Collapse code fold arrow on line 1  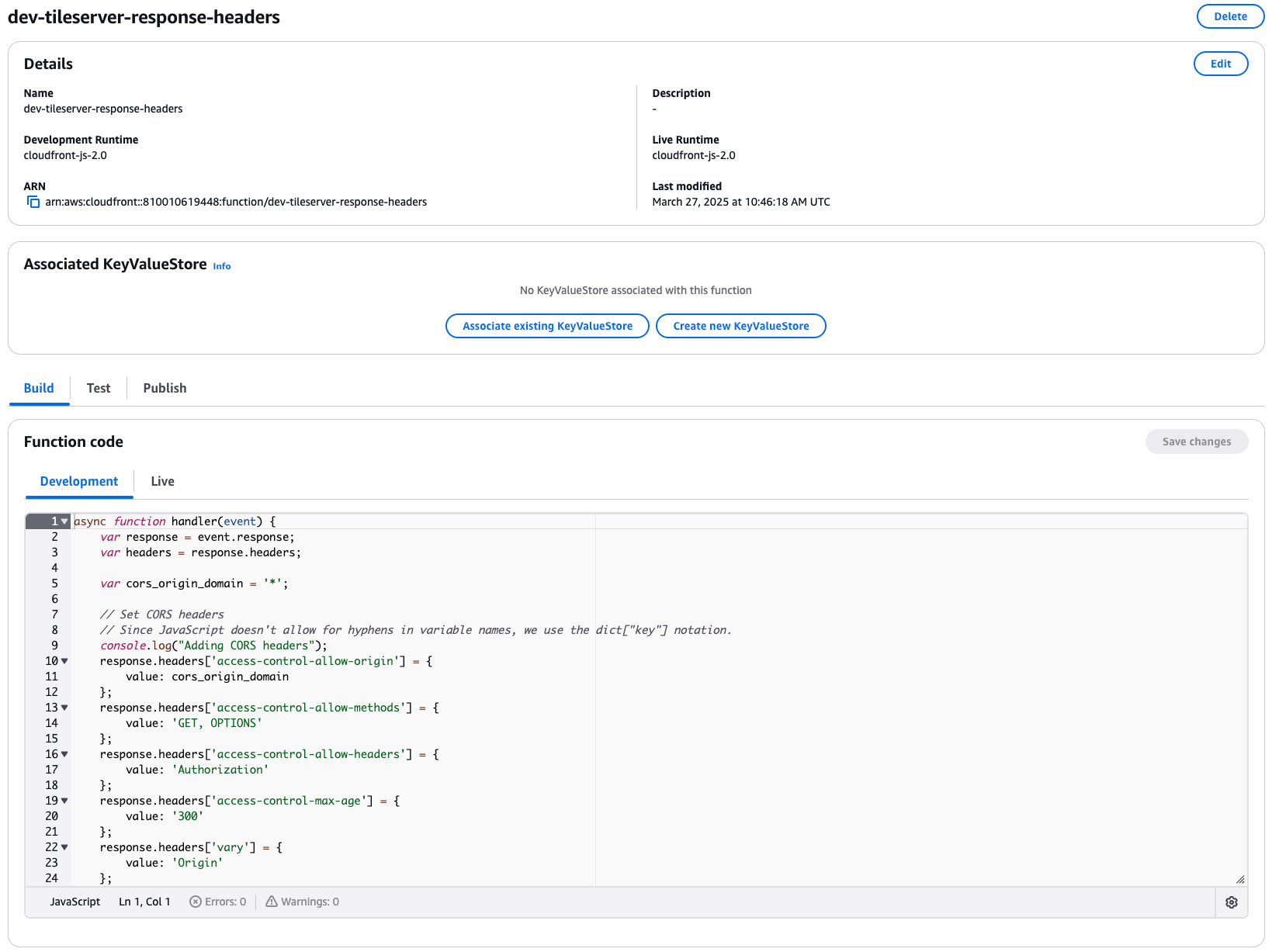tap(64, 521)
